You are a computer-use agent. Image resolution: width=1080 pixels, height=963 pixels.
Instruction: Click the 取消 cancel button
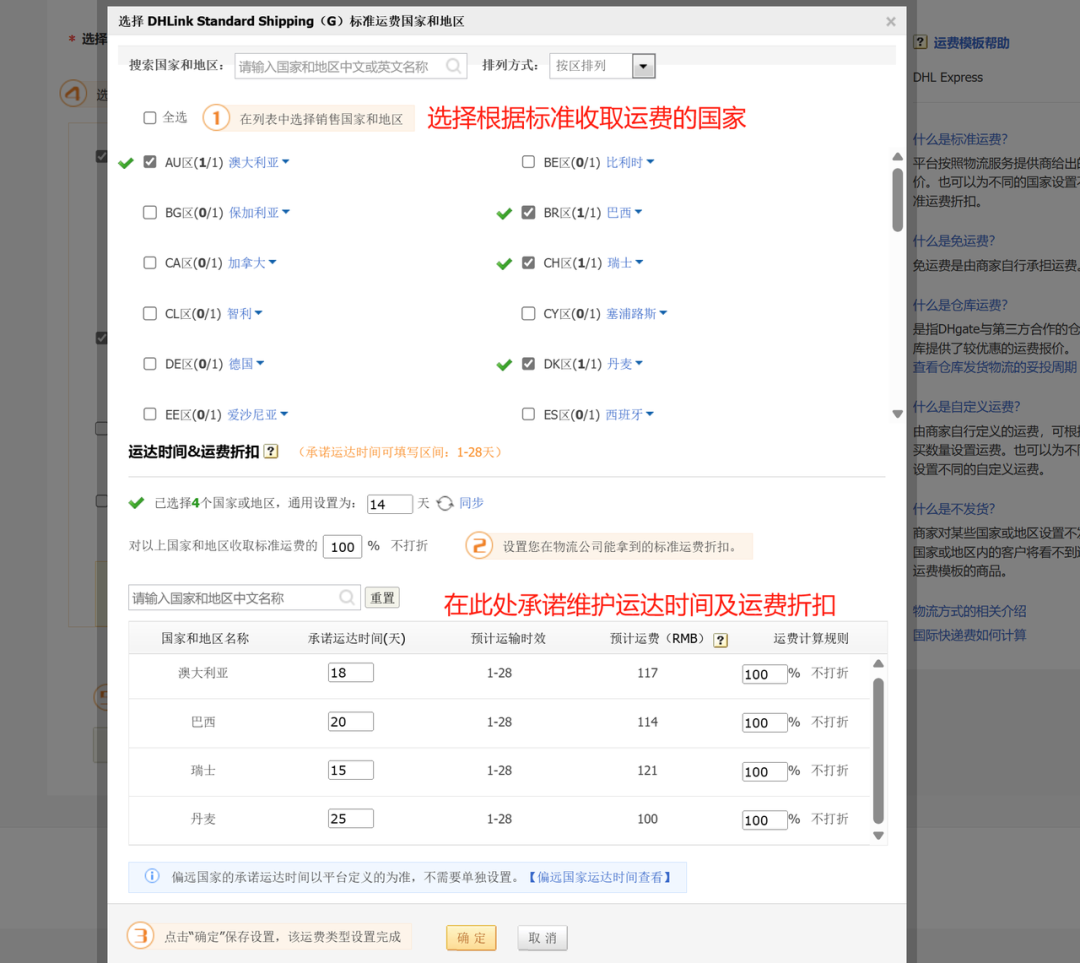point(541,937)
